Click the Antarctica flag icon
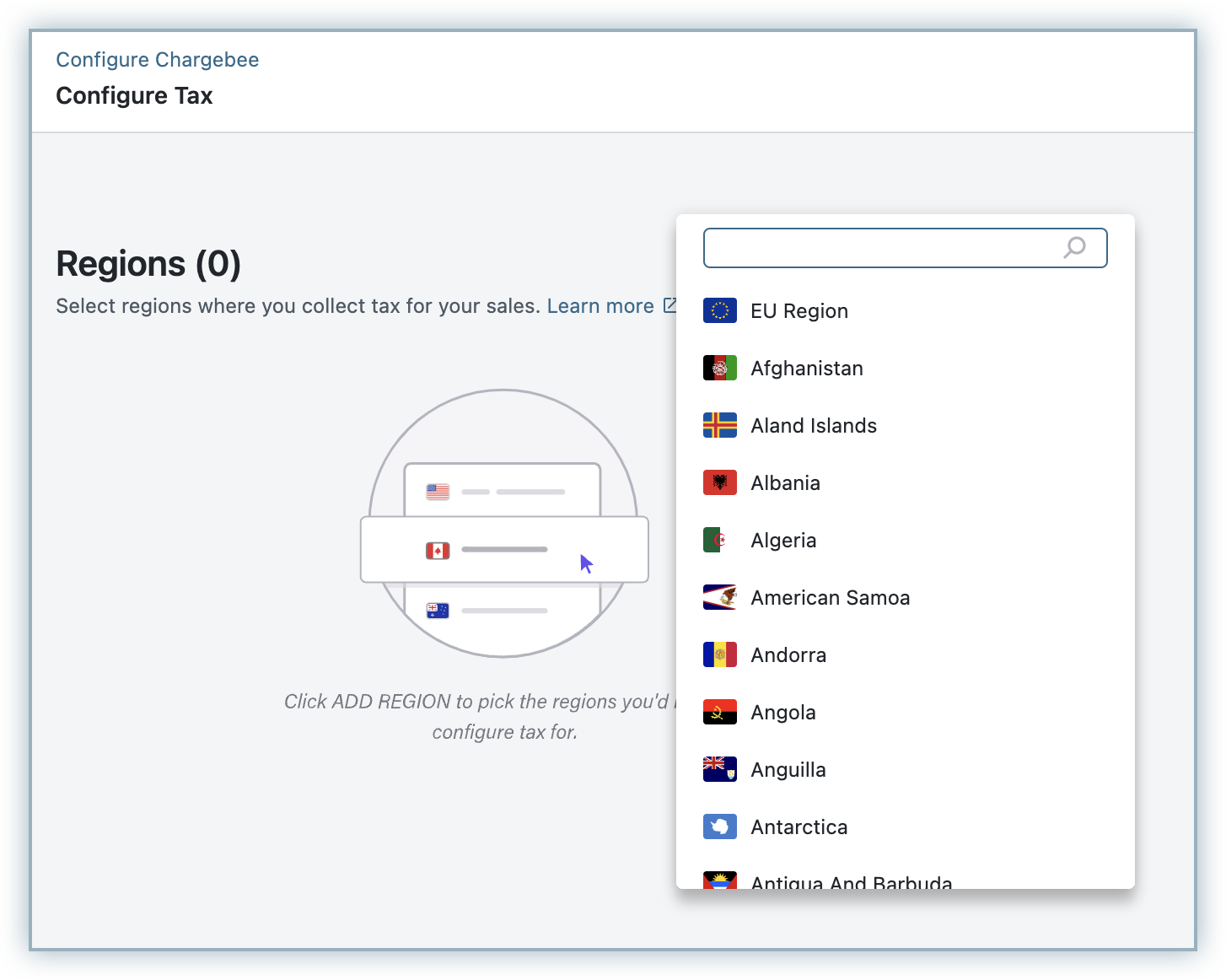This screenshot has width=1226, height=980. [719, 827]
